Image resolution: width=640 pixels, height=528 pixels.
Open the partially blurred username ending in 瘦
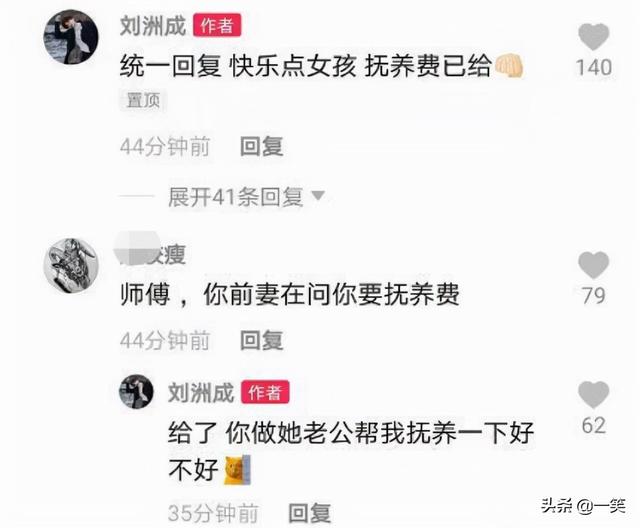[x=150, y=253]
